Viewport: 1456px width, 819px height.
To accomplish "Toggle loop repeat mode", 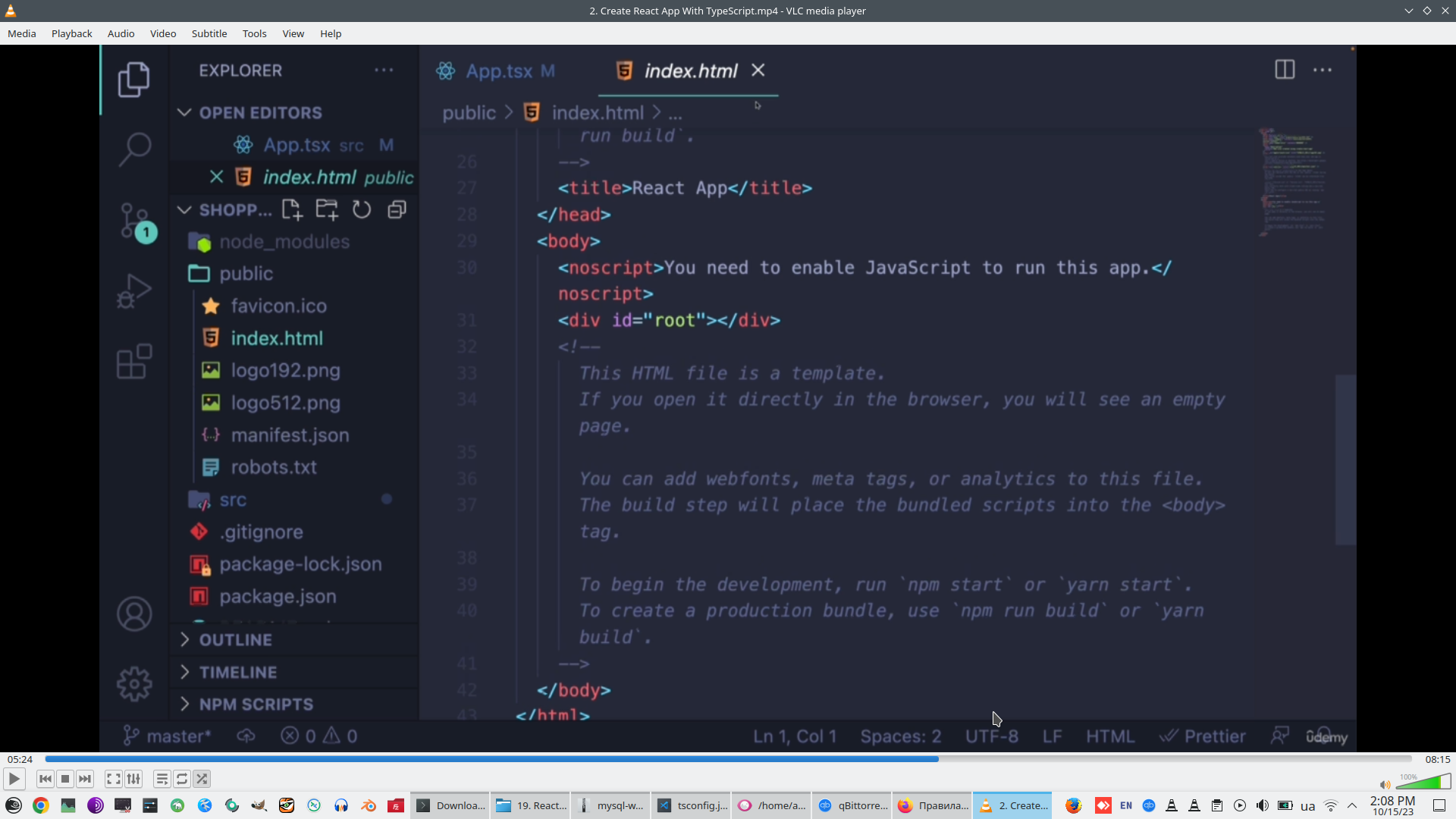I will pos(182,779).
